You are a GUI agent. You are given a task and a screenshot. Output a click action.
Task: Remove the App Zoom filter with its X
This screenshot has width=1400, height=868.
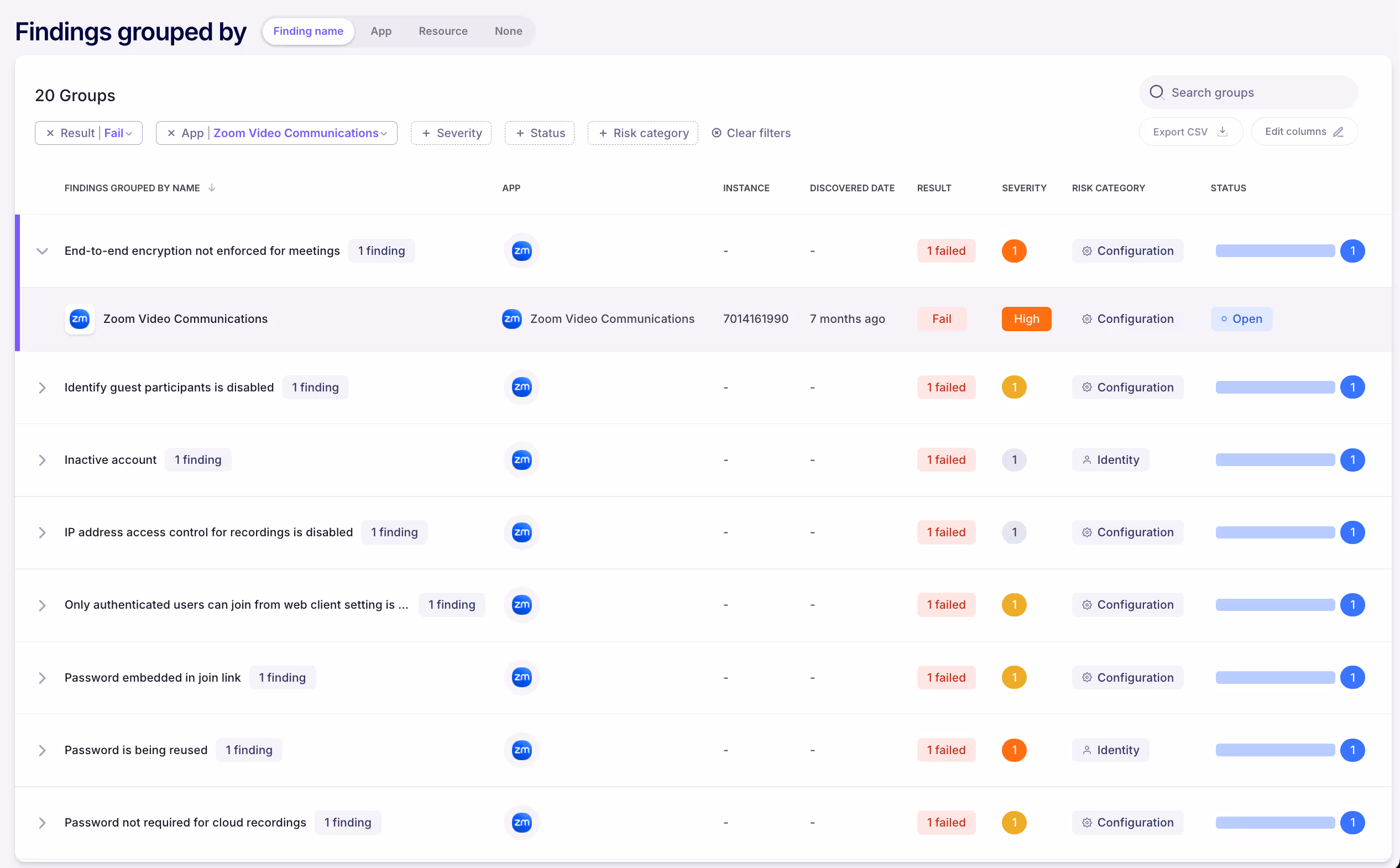point(171,133)
